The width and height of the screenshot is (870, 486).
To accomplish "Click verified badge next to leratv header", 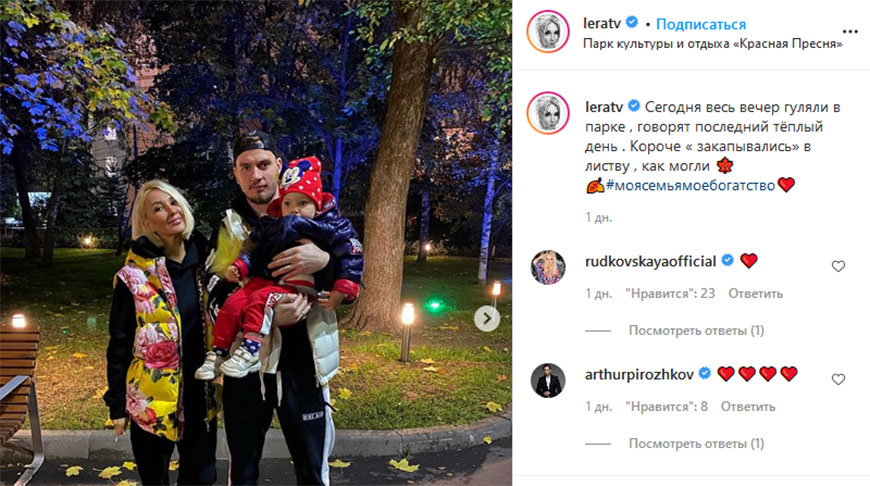I will 631,22.
